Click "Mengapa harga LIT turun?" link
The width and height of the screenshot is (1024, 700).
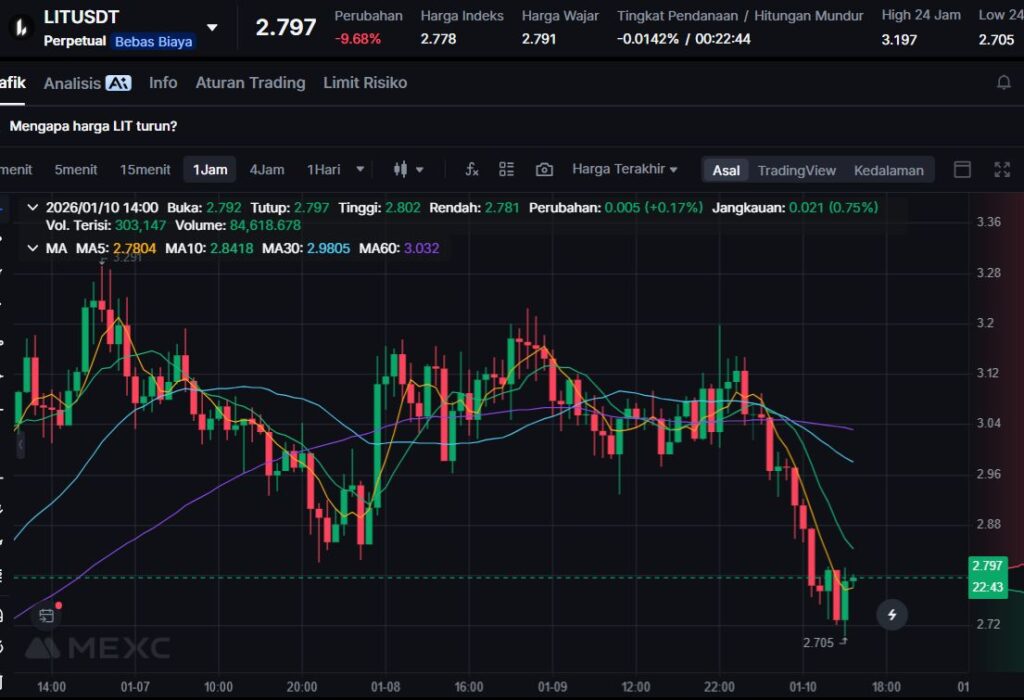pyautogui.click(x=93, y=126)
